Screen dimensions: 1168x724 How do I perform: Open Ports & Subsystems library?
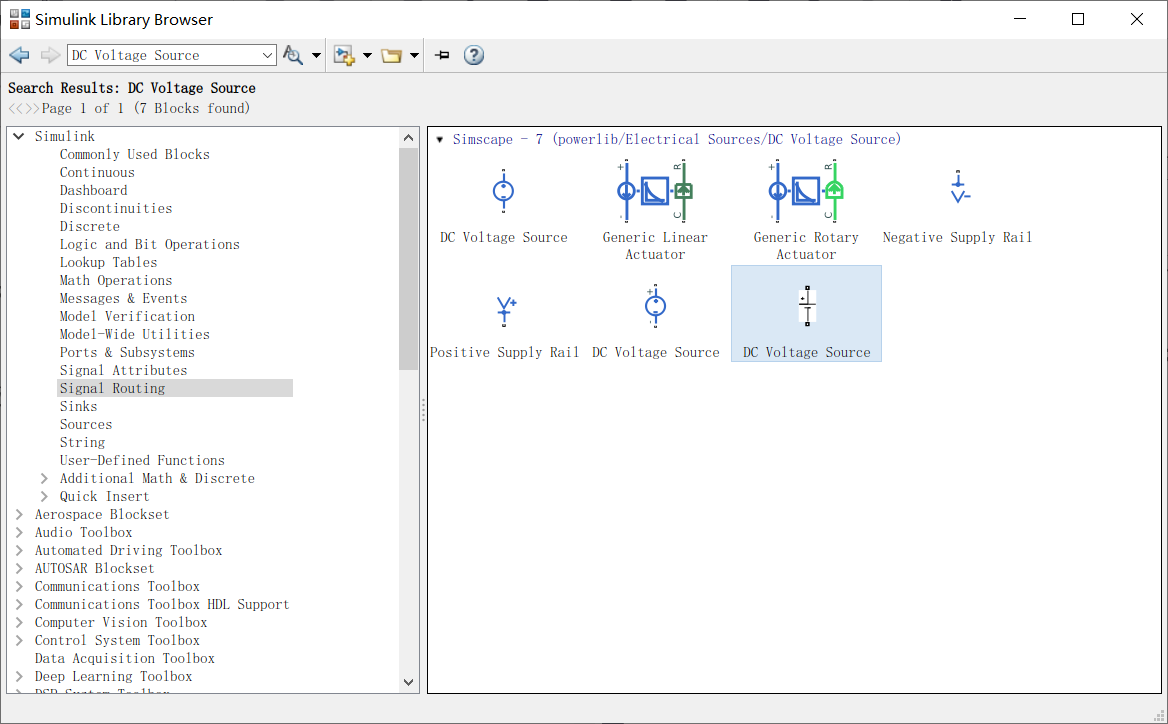coord(127,352)
